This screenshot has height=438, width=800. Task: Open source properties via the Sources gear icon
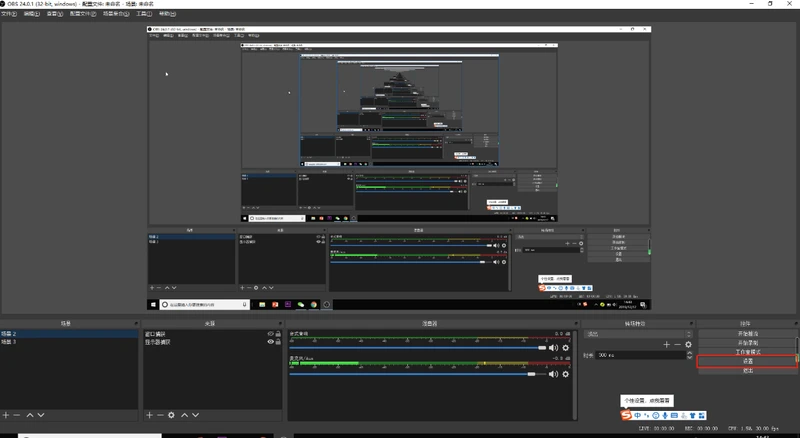pos(171,415)
